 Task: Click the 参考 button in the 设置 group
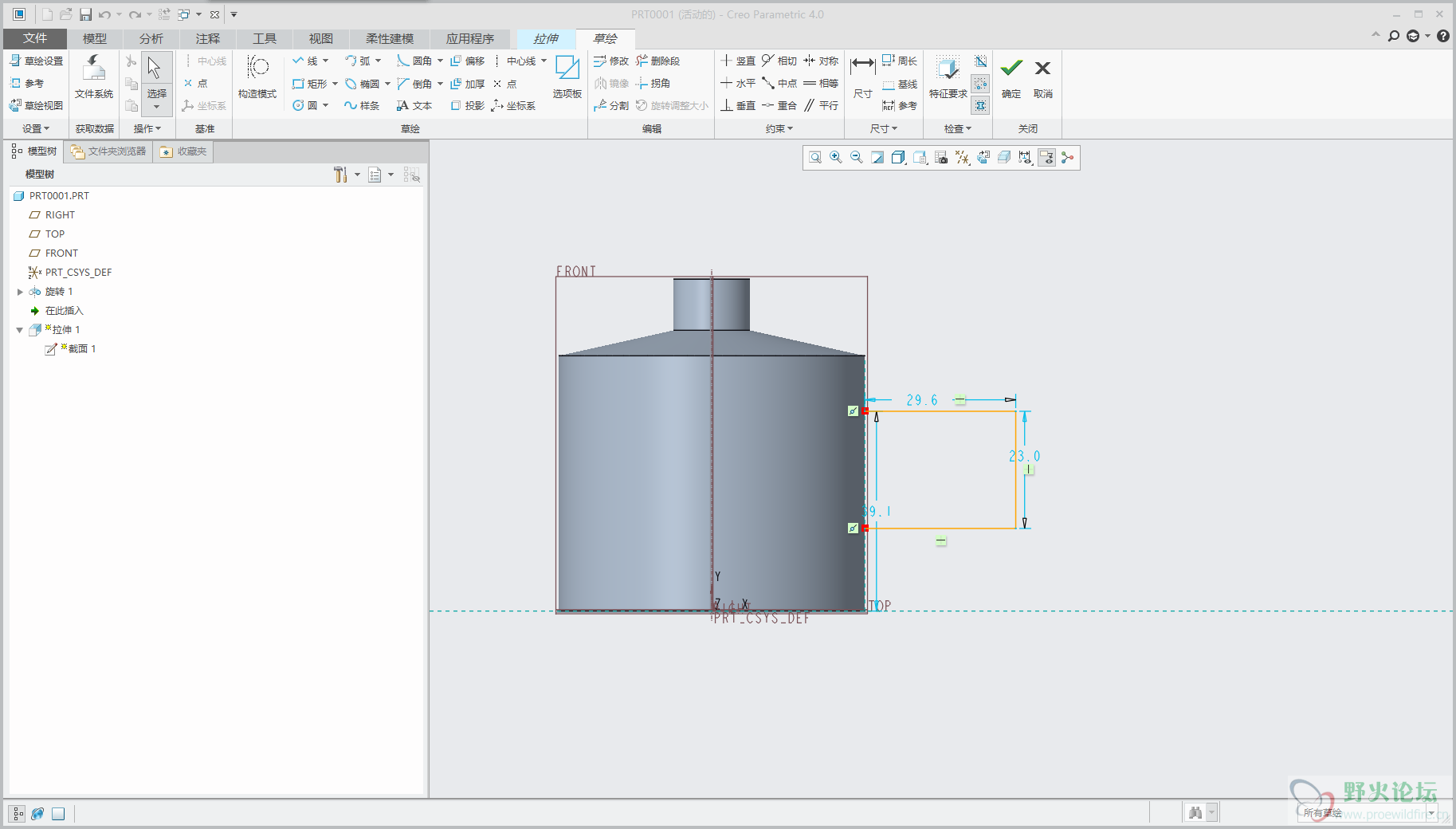click(27, 84)
